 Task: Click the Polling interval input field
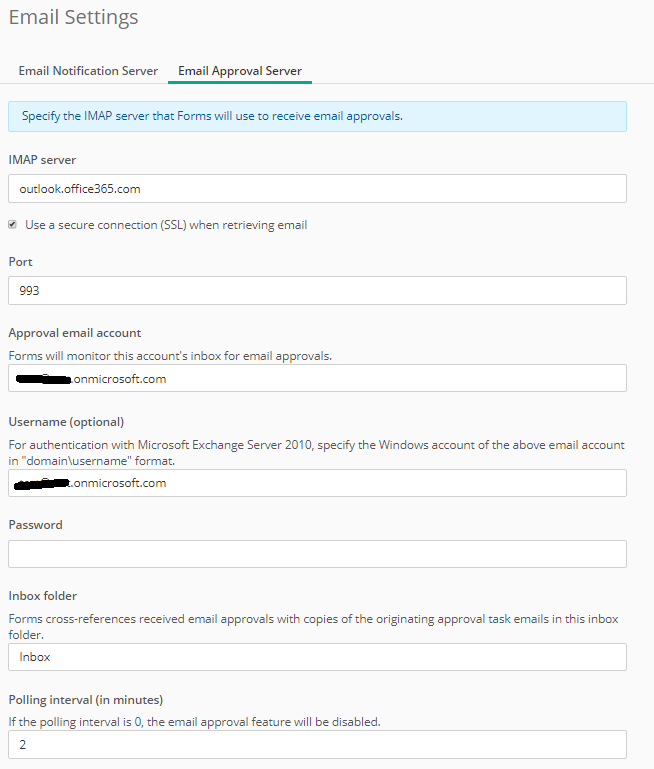point(317,745)
